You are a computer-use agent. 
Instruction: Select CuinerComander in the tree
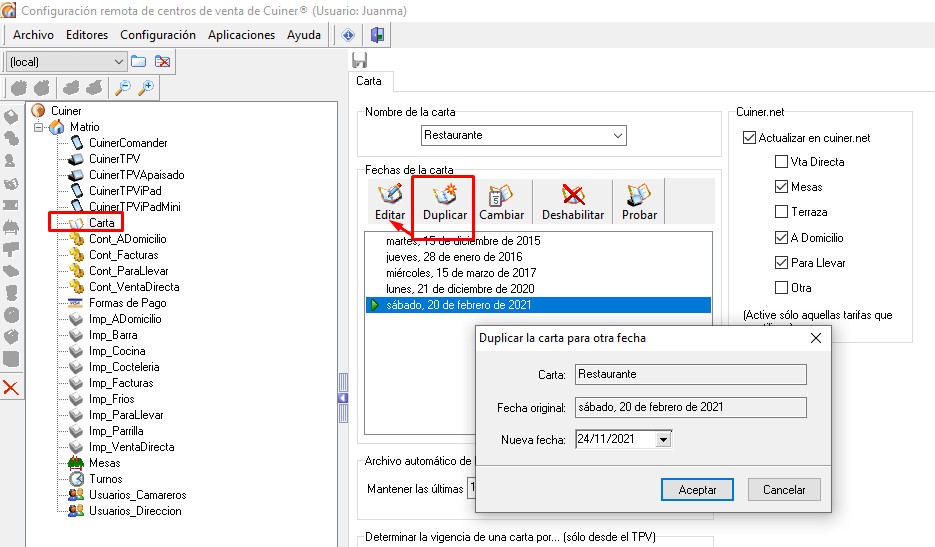(128, 143)
